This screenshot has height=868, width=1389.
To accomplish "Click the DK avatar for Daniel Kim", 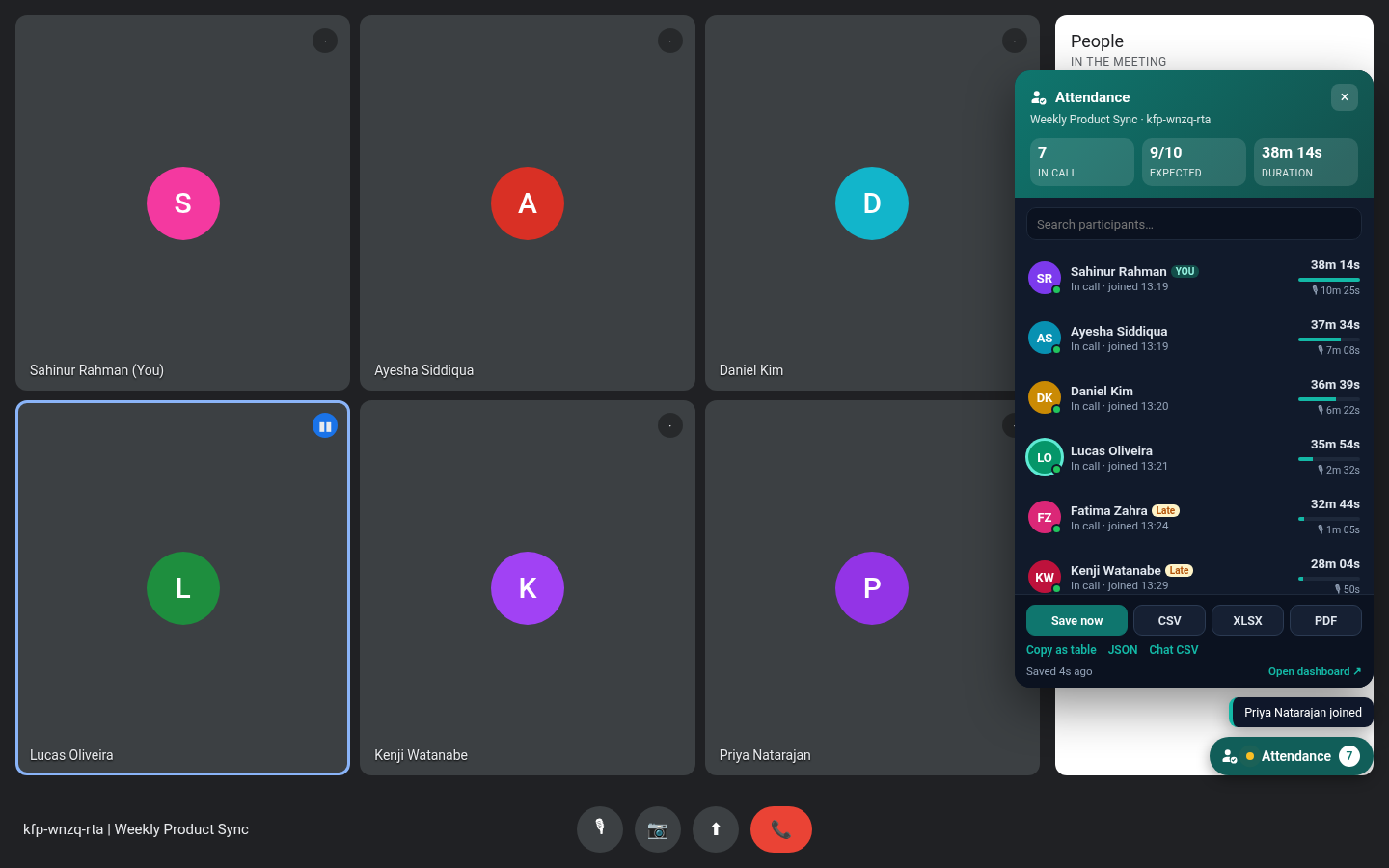I will pyautogui.click(x=1045, y=398).
